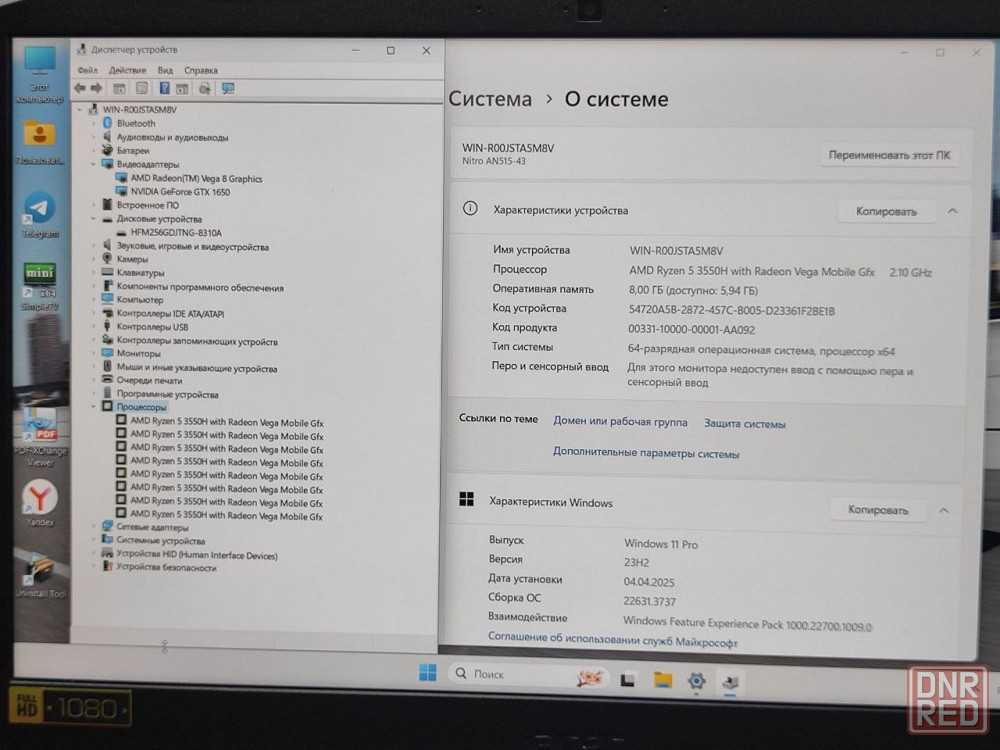
Task: Select Компьютер category in tree
Action: coord(140,300)
